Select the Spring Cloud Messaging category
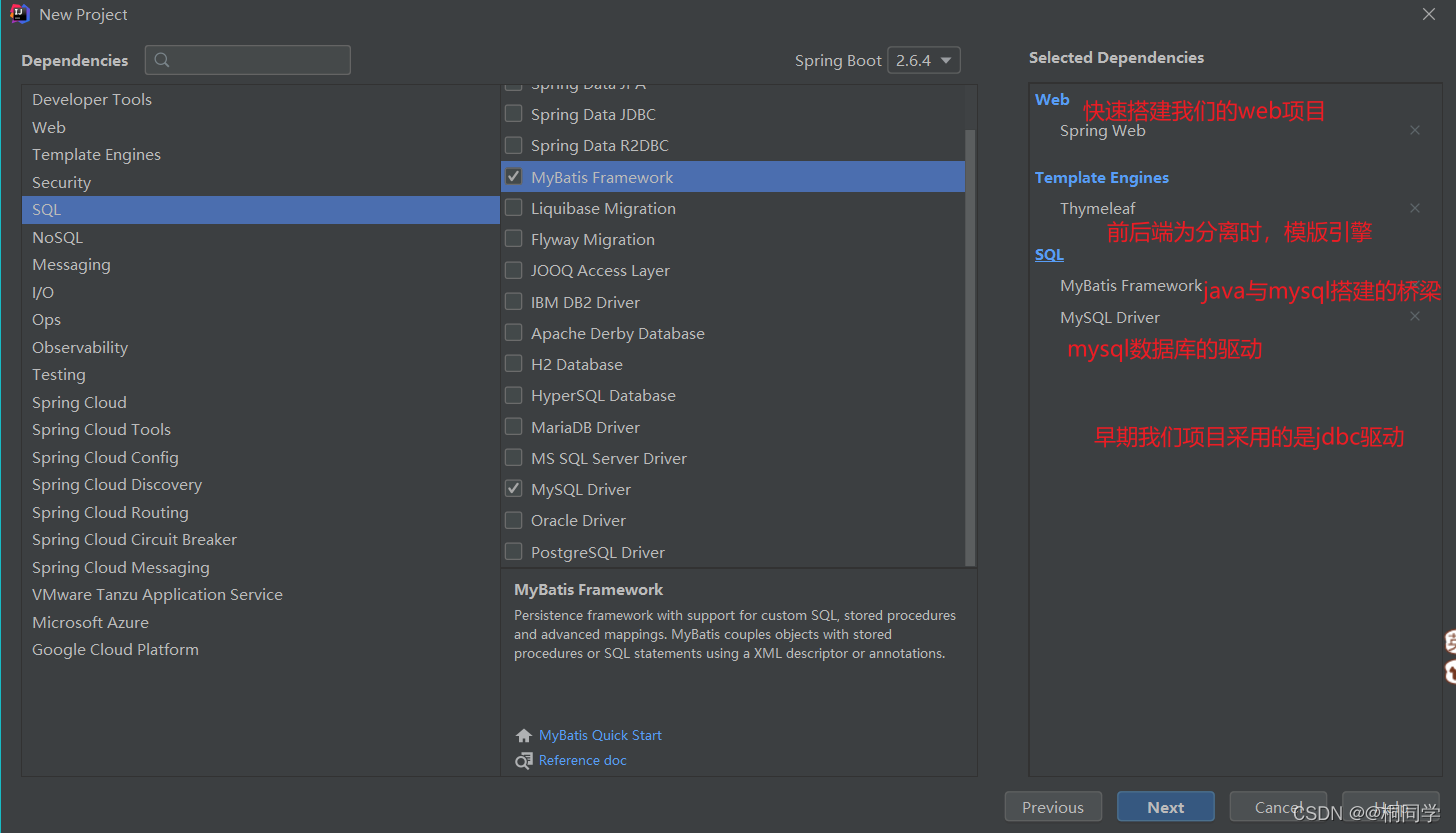Viewport: 1456px width, 833px height. coord(260,567)
